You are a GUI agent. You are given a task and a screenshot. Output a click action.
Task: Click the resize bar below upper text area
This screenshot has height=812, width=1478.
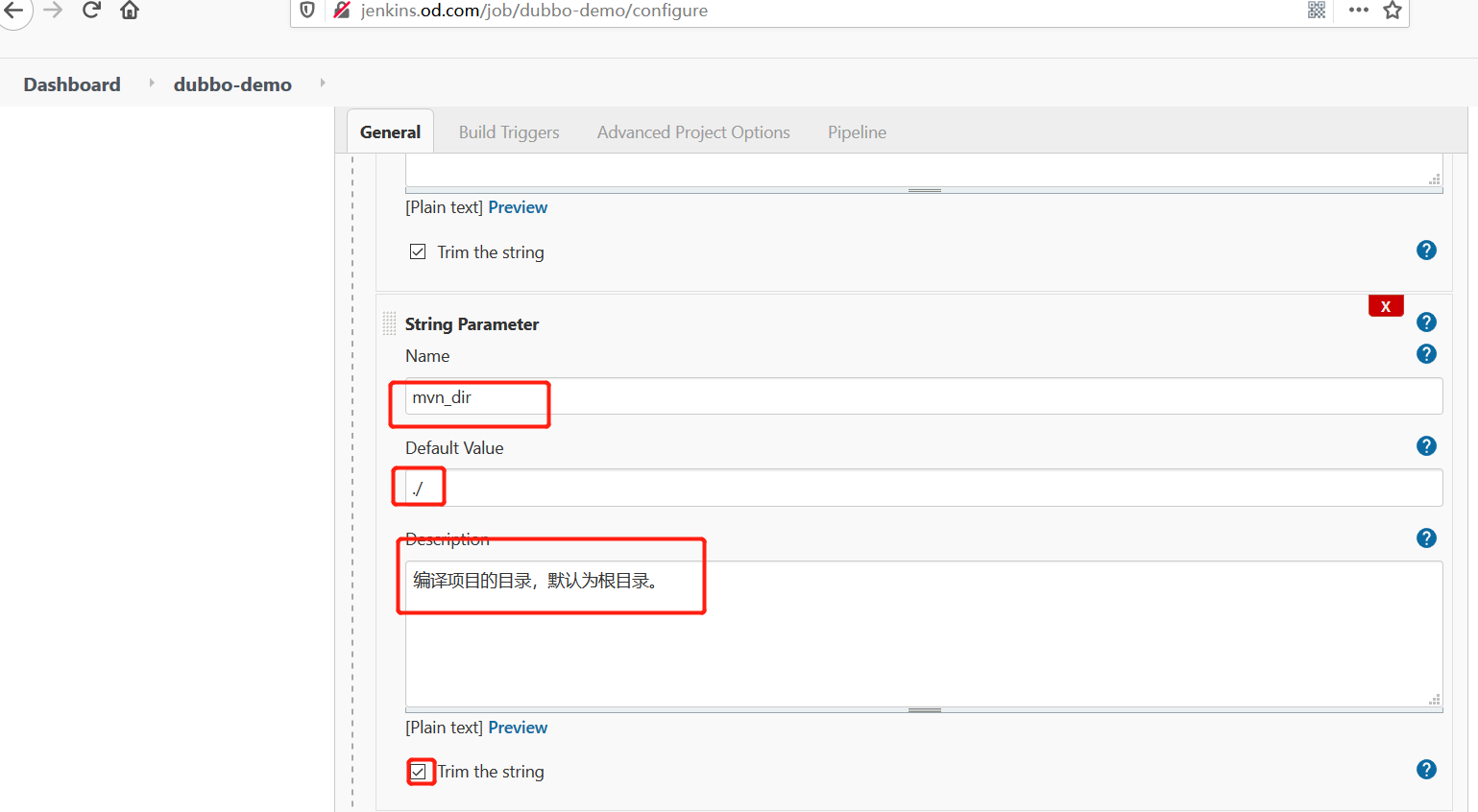[x=924, y=190]
